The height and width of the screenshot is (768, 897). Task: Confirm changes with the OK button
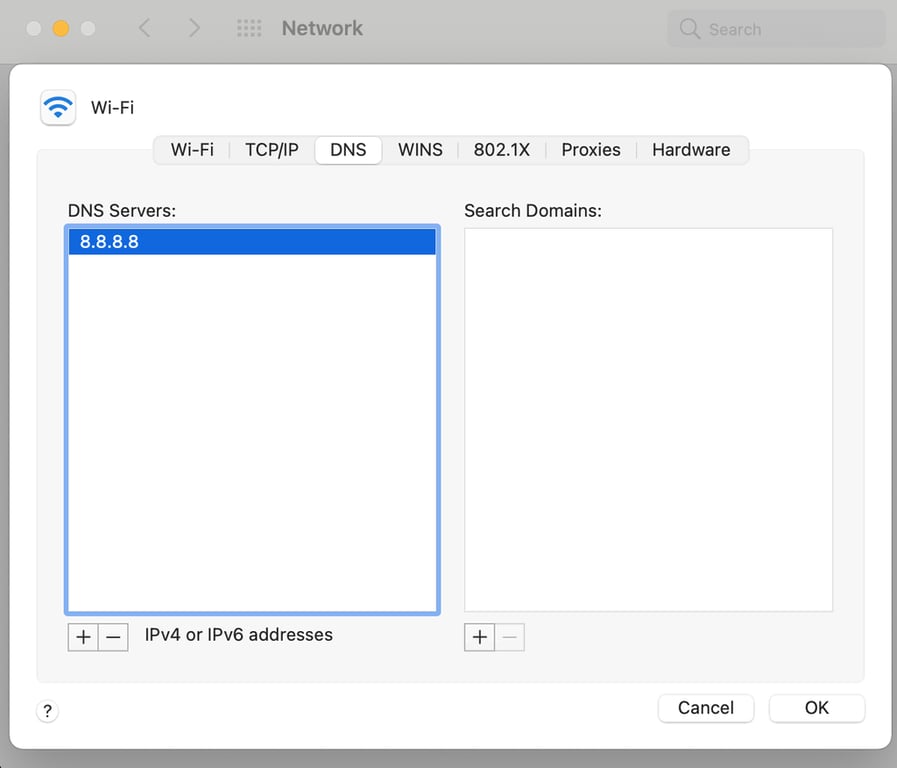[x=816, y=708]
